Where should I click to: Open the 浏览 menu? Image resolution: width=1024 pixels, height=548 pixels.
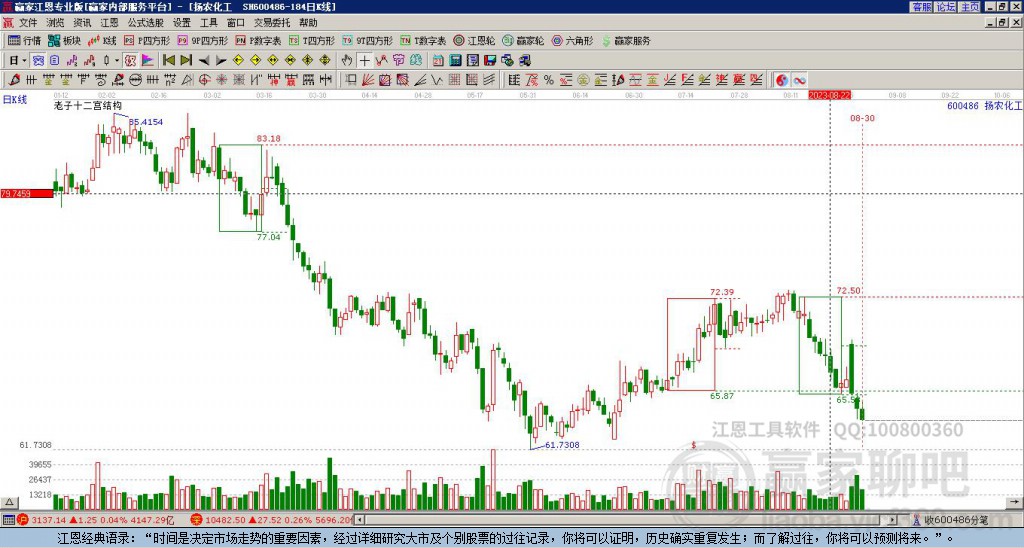point(56,23)
